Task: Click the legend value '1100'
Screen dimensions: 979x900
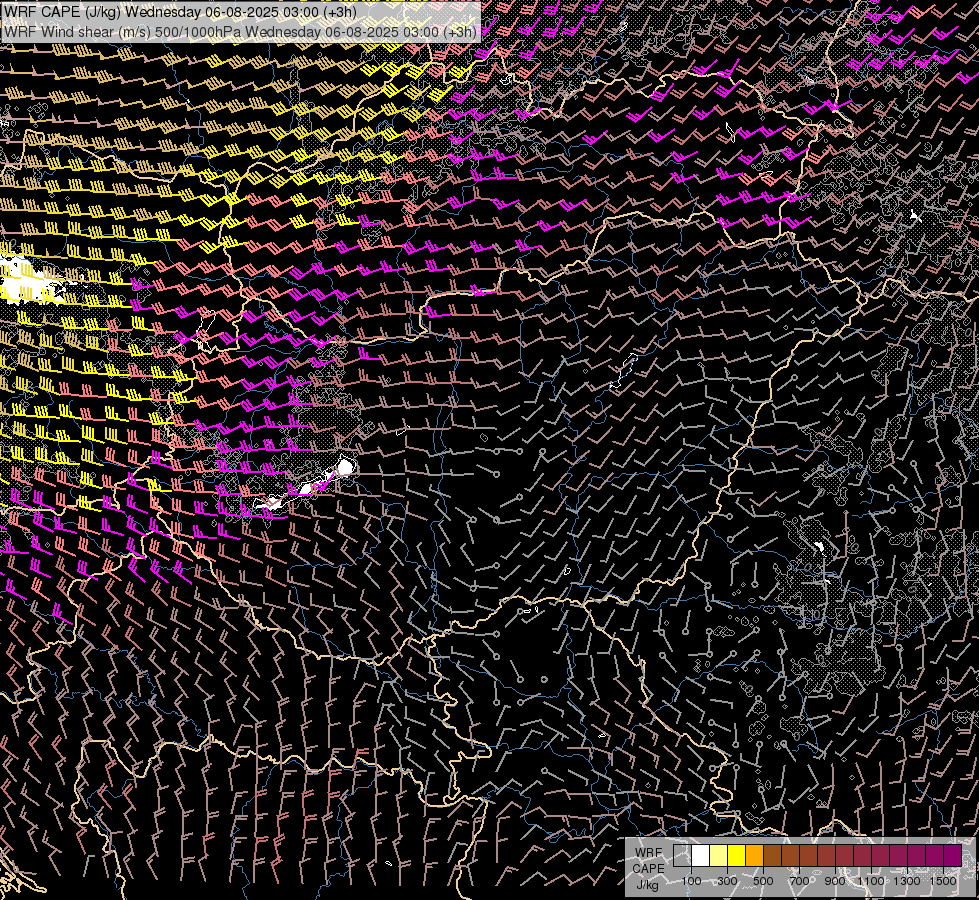Action: pos(871,881)
